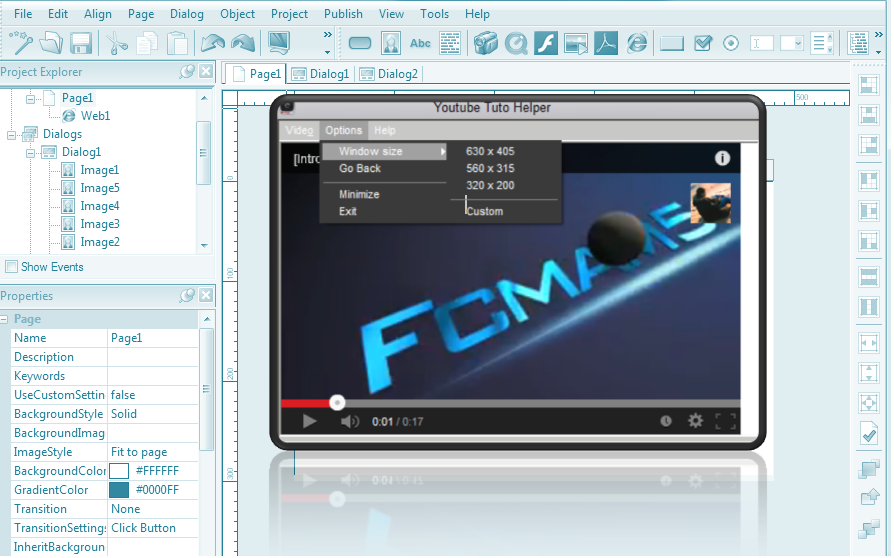
Task: Select the Page1 document tab
Action: click(x=256, y=74)
